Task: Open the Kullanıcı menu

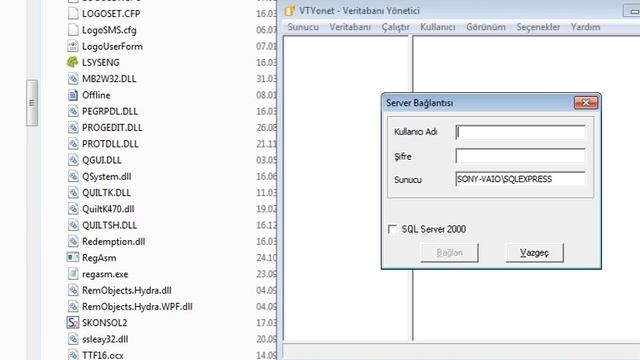Action: 438,27
